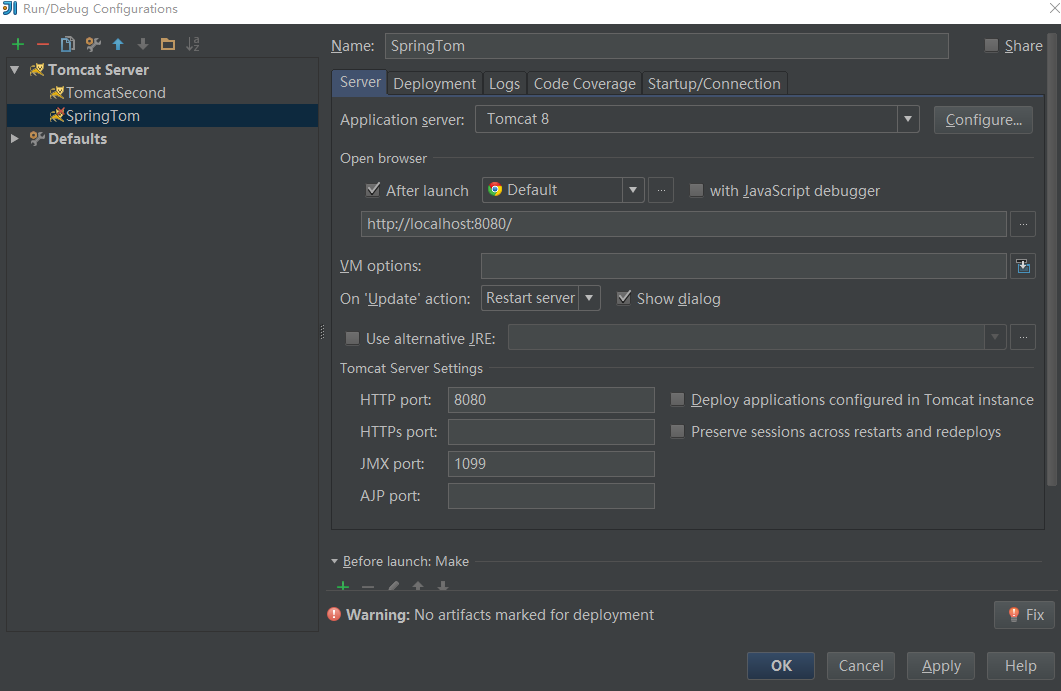Expand the Defaults tree node
The image size is (1061, 691).
point(15,139)
